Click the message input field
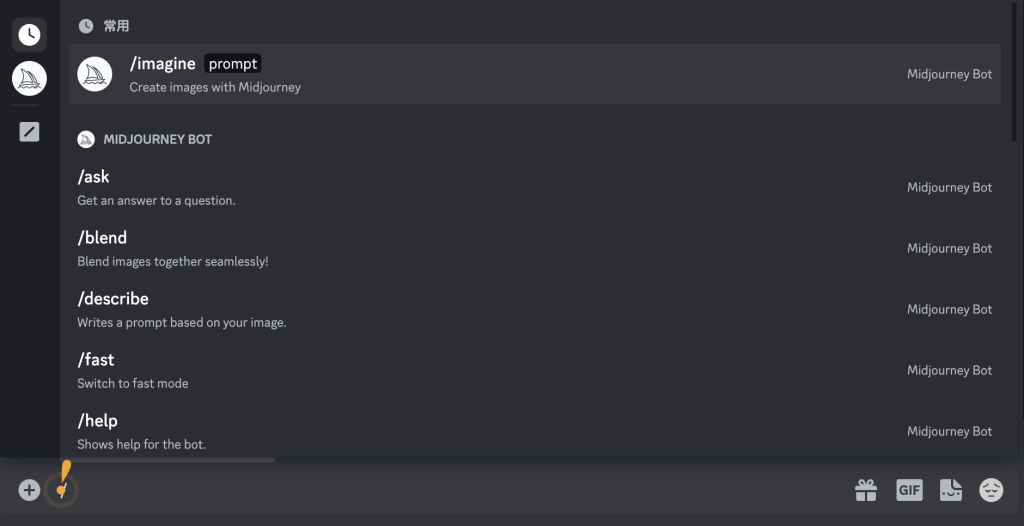 point(457,490)
